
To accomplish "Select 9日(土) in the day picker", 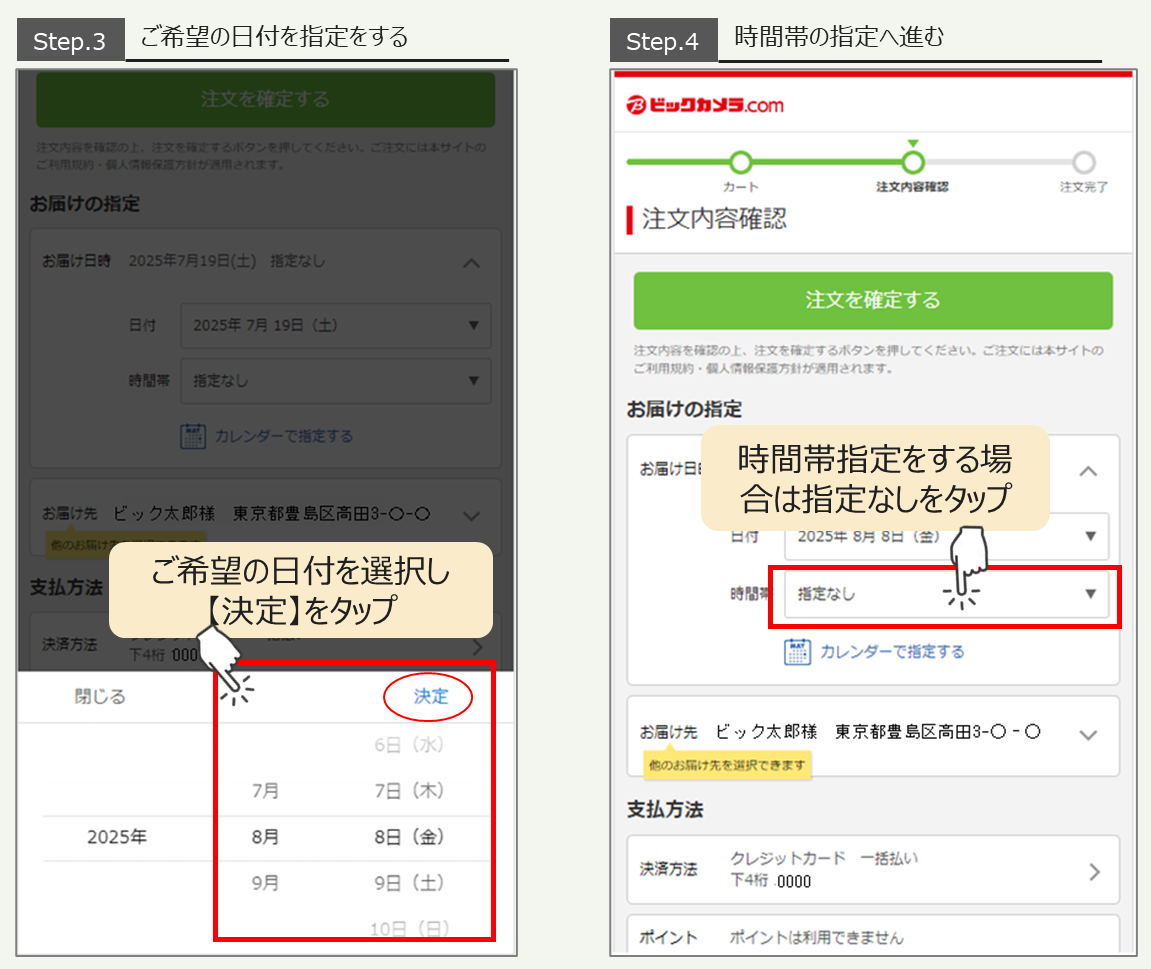I will click(408, 883).
